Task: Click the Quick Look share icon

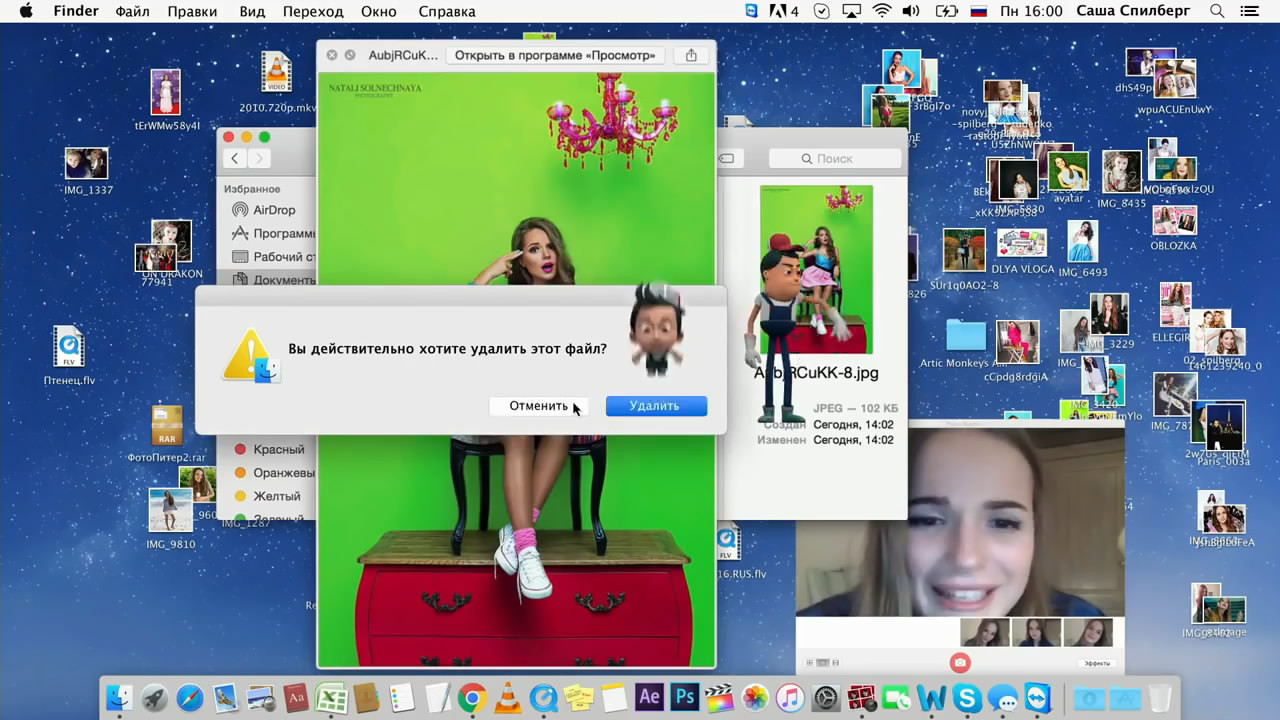Action: pos(691,55)
